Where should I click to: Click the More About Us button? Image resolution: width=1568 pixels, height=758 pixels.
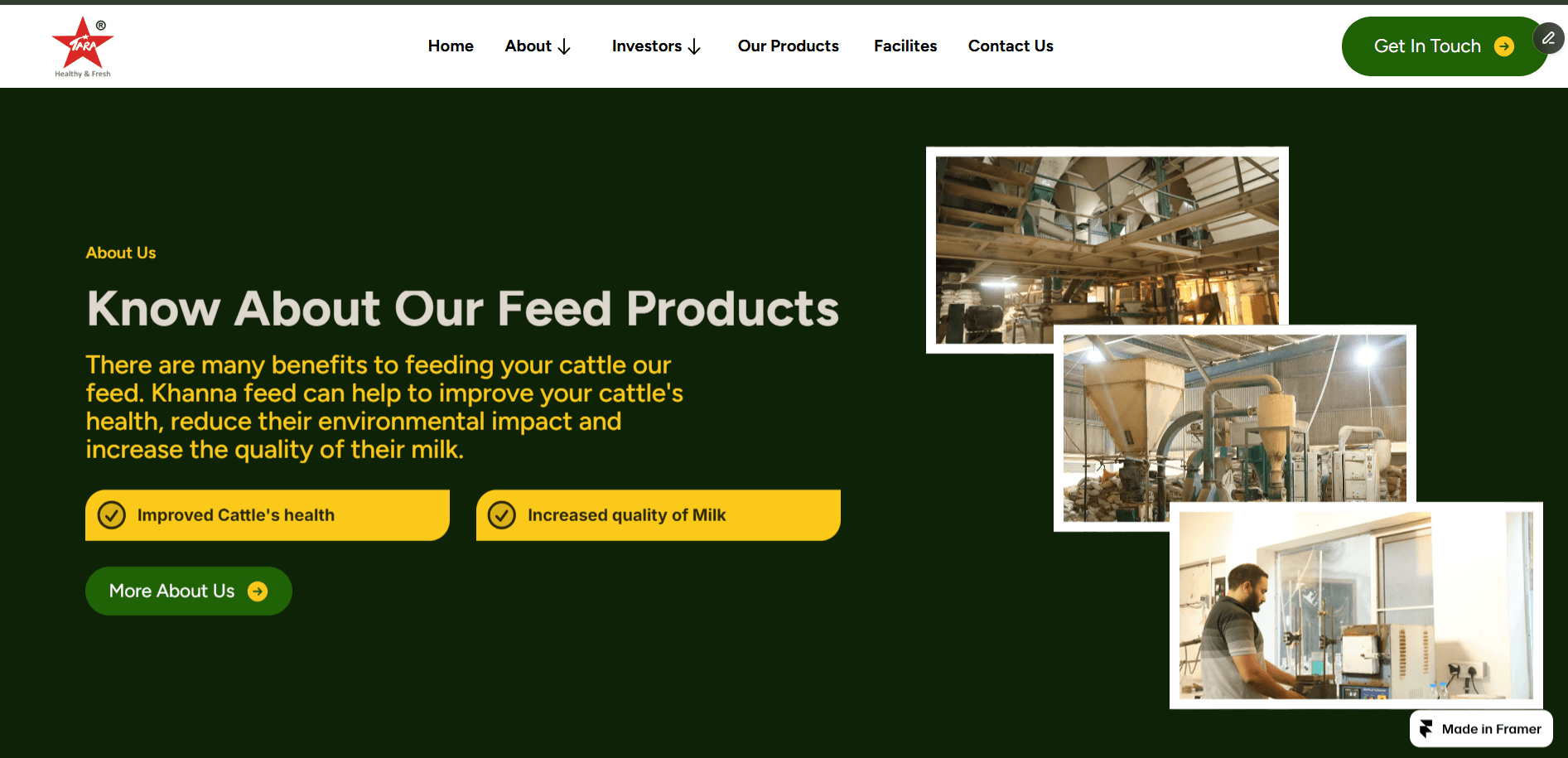click(189, 591)
